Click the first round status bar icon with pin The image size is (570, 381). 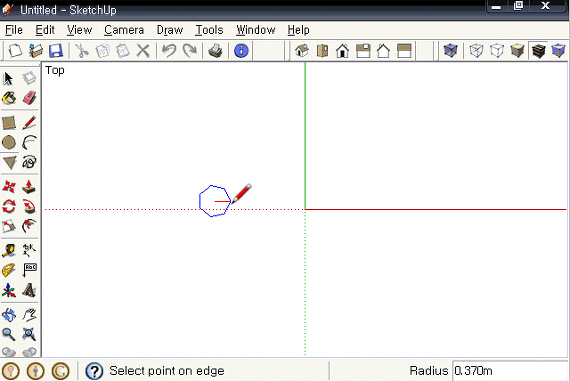11,371
